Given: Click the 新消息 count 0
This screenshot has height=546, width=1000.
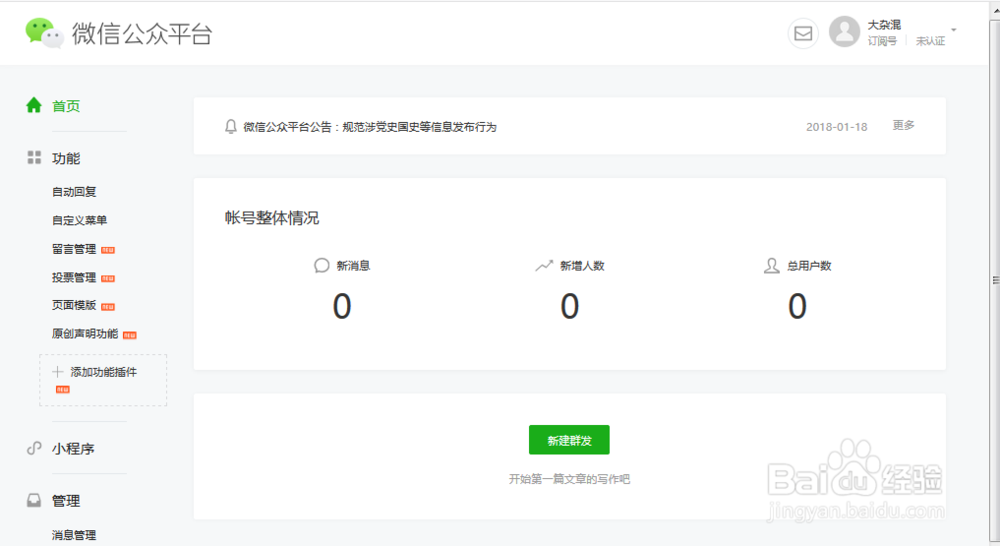Looking at the screenshot, I should click(x=342, y=306).
